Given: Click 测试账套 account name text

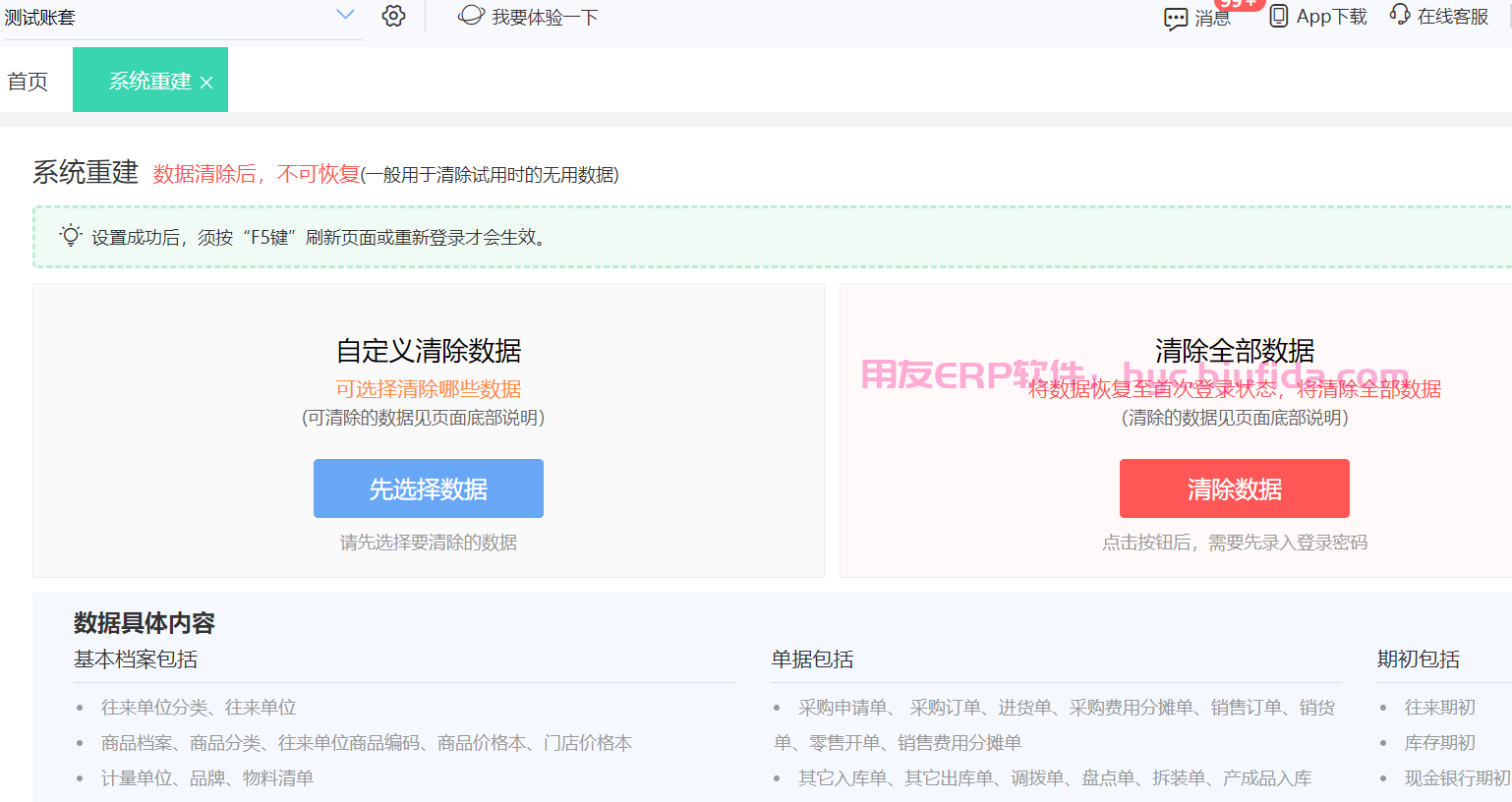Looking at the screenshot, I should [x=40, y=17].
